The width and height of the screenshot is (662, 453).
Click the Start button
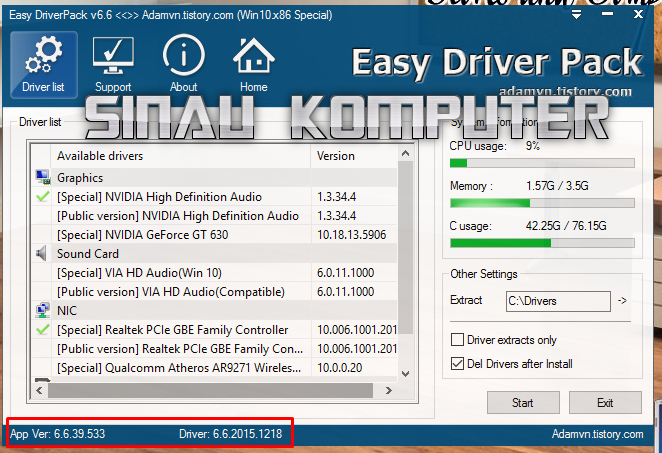[x=523, y=403]
